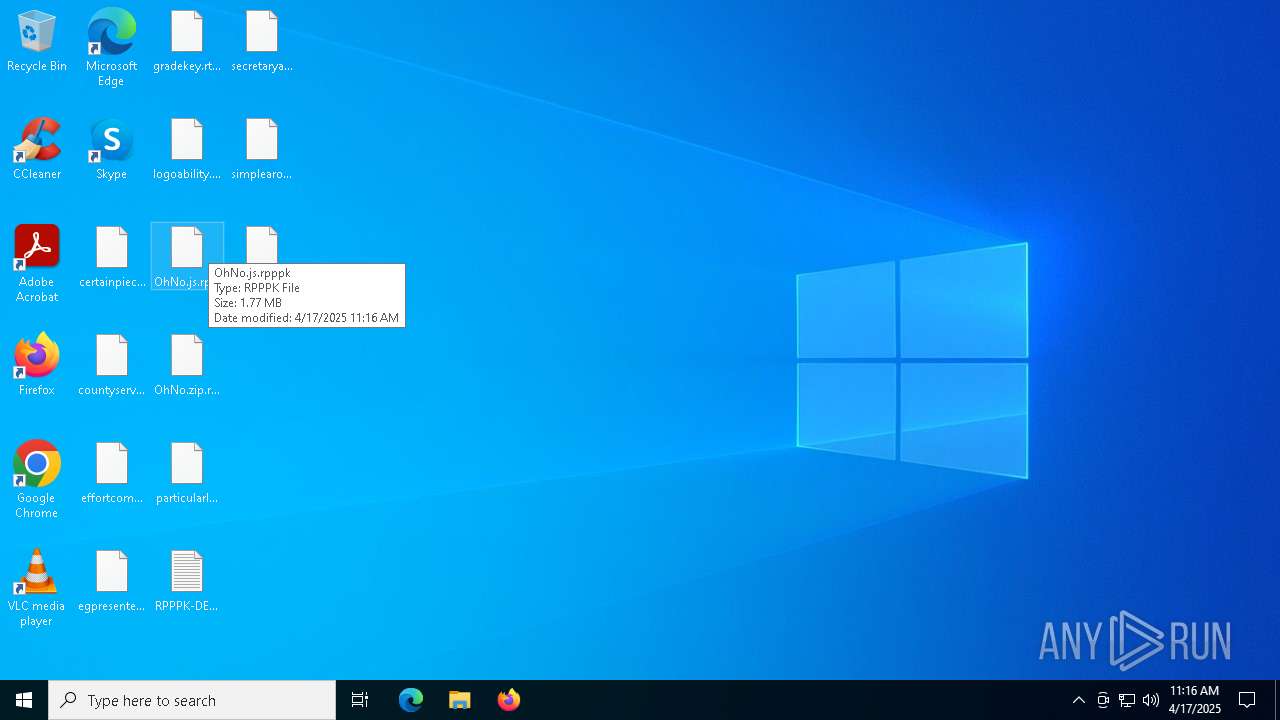Image resolution: width=1280 pixels, height=720 pixels.
Task: Open the taskbar clock showing 11:16 AM
Action: tap(1195, 700)
